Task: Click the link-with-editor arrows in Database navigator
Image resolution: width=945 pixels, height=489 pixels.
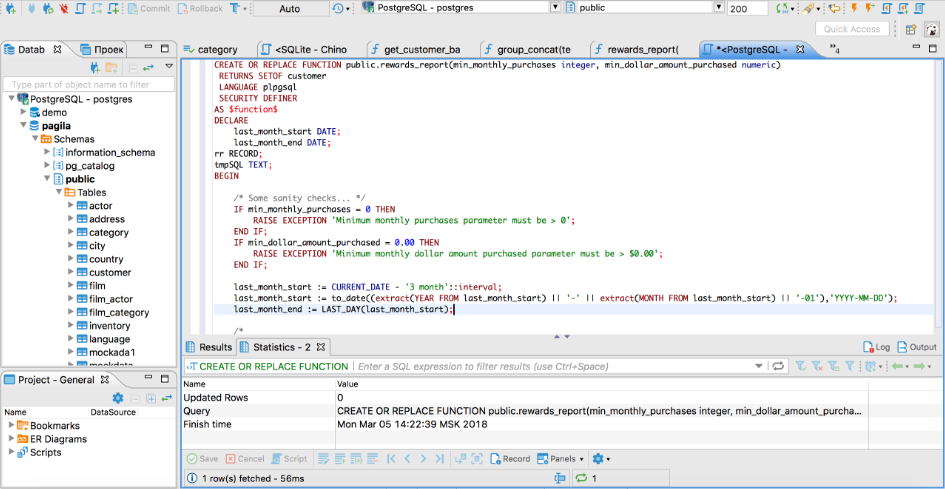Action: coord(148,67)
